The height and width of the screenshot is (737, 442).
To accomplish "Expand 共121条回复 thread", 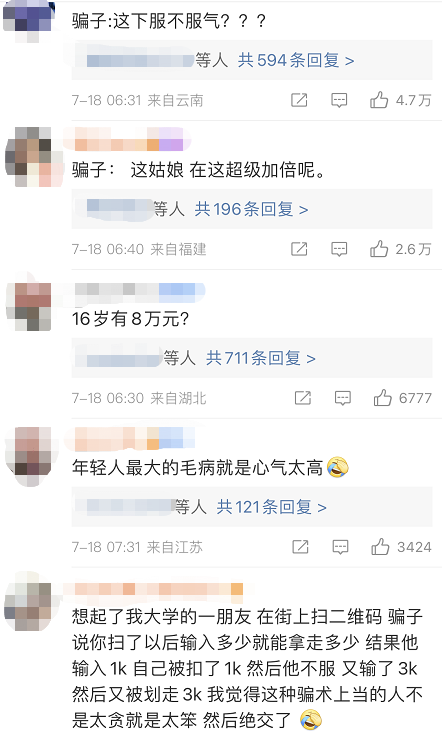I will point(271,507).
